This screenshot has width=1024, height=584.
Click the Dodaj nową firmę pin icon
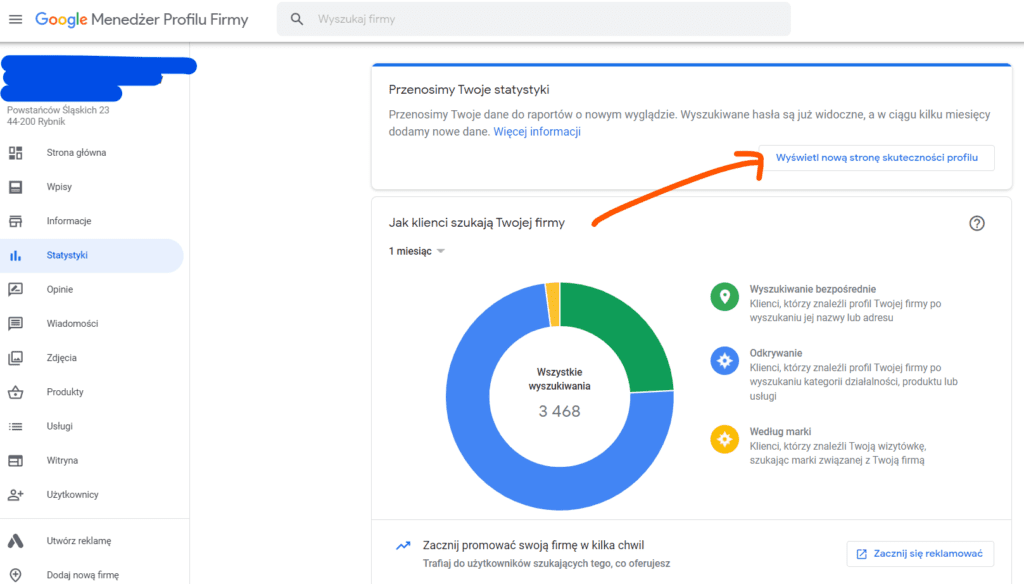[x=15, y=575]
